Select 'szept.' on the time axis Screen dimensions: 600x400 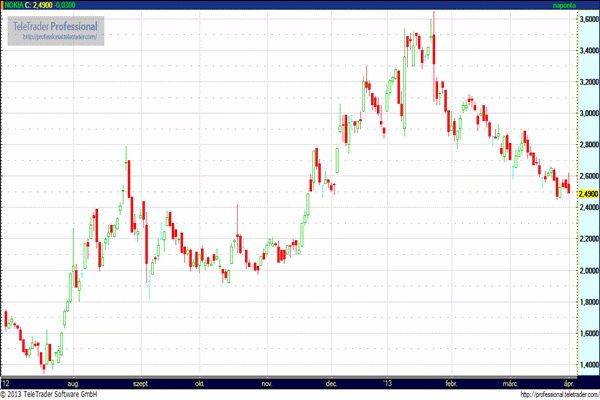pyautogui.click(x=141, y=383)
